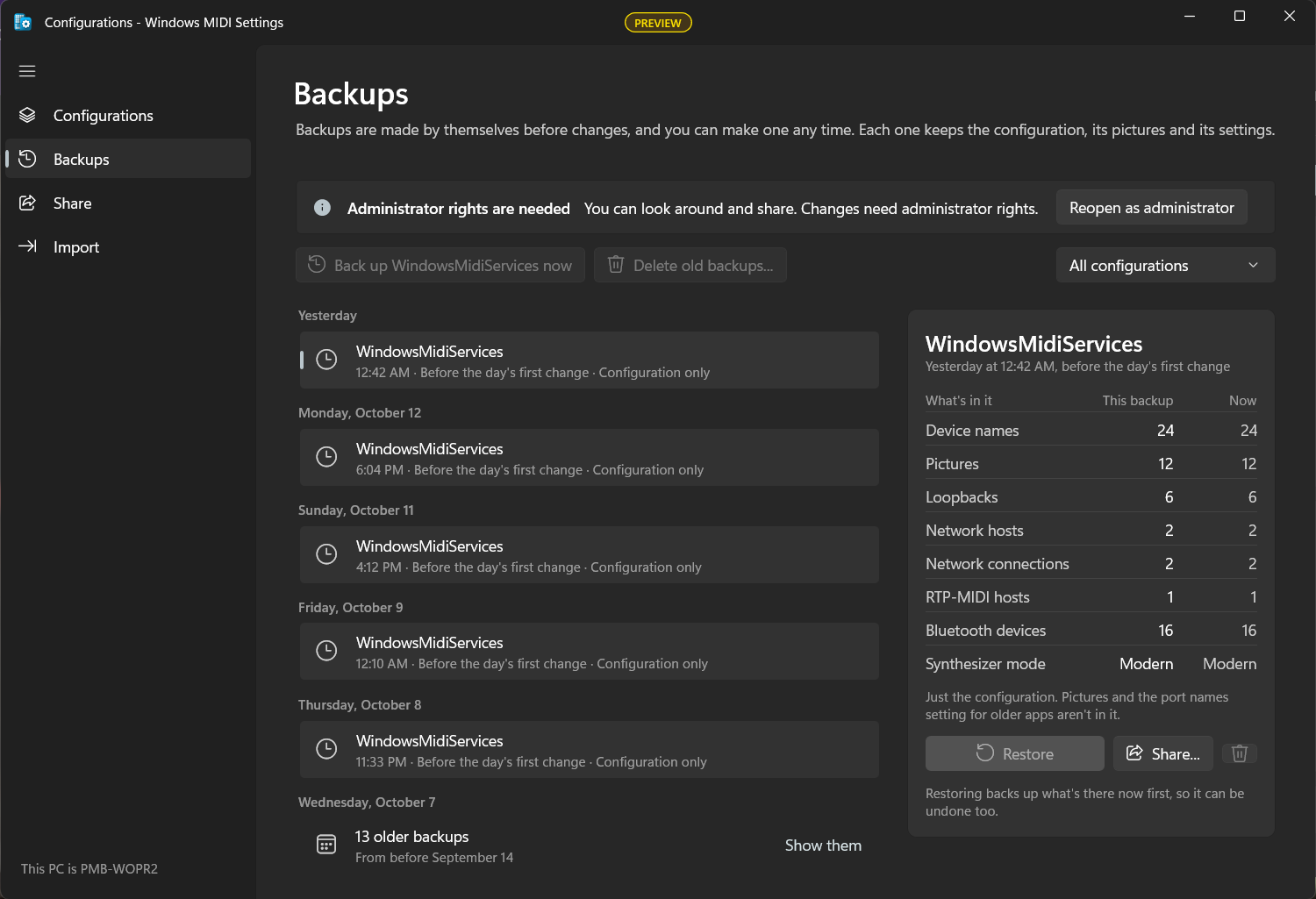Click the trash icon in backup details panel
The image size is (1316, 899).
click(x=1239, y=753)
